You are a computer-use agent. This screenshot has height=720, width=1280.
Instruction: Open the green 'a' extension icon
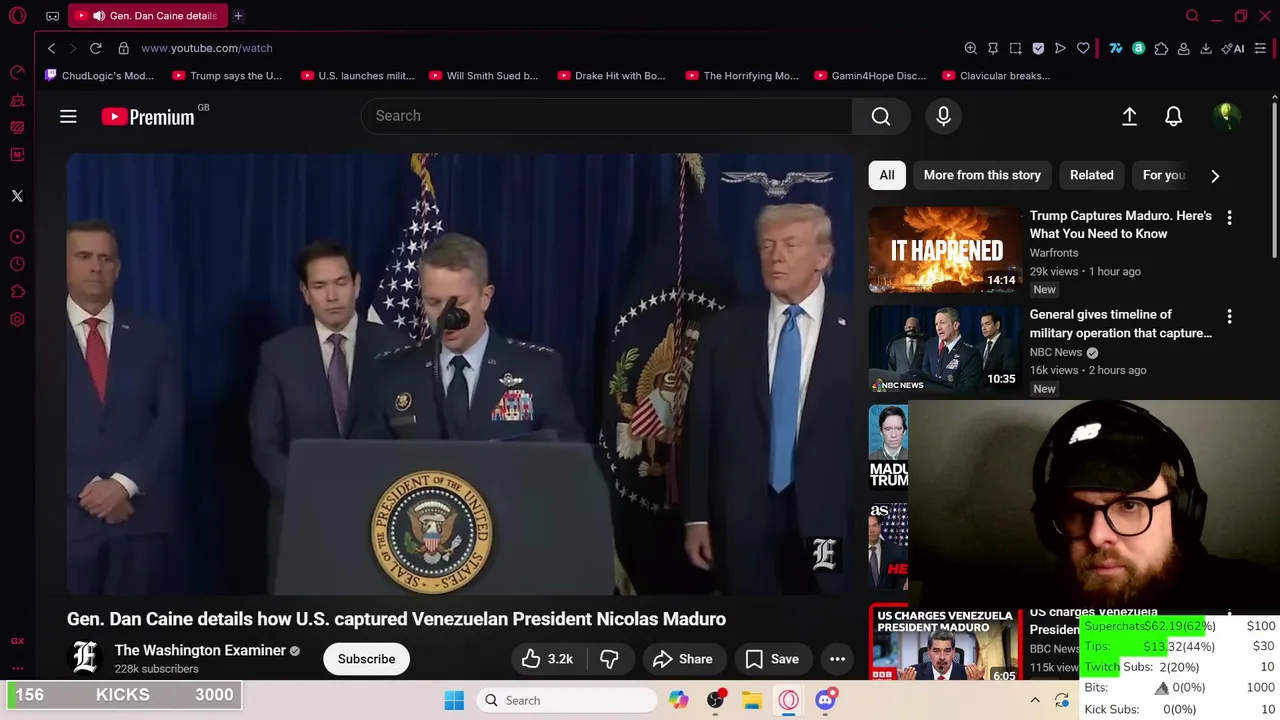[x=1138, y=48]
